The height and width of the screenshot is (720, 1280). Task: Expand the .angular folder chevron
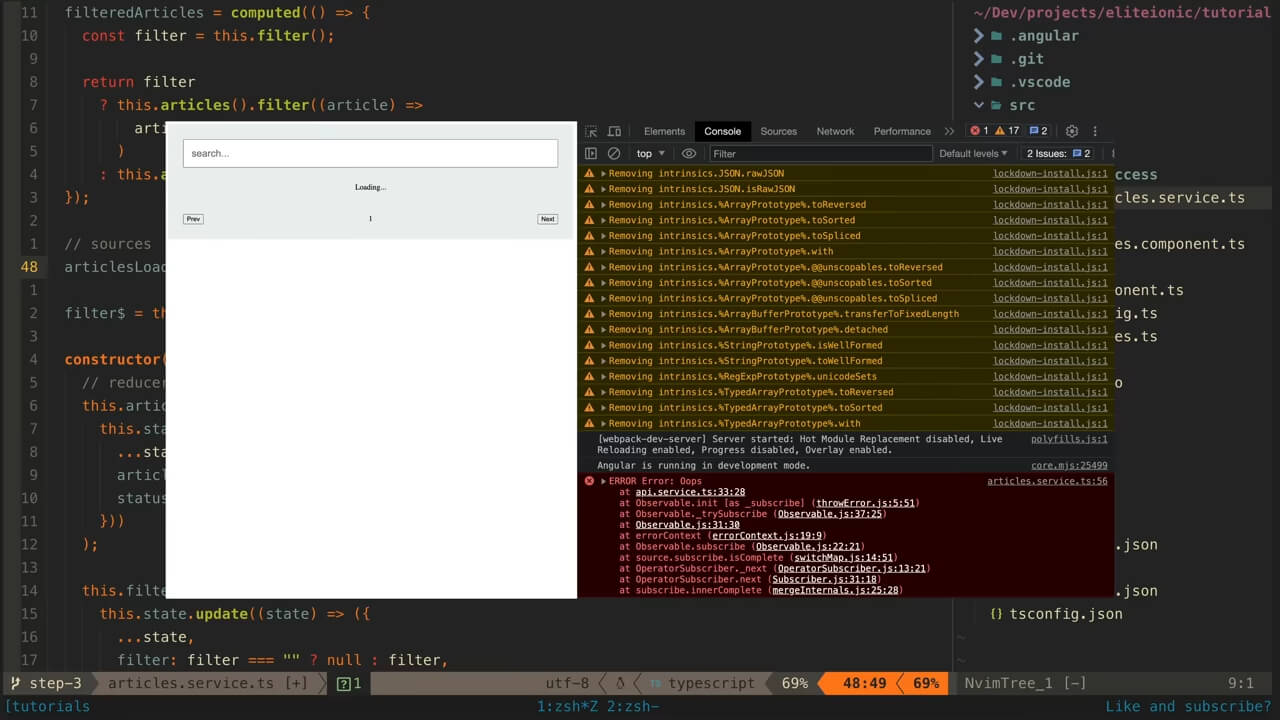[x=979, y=35]
